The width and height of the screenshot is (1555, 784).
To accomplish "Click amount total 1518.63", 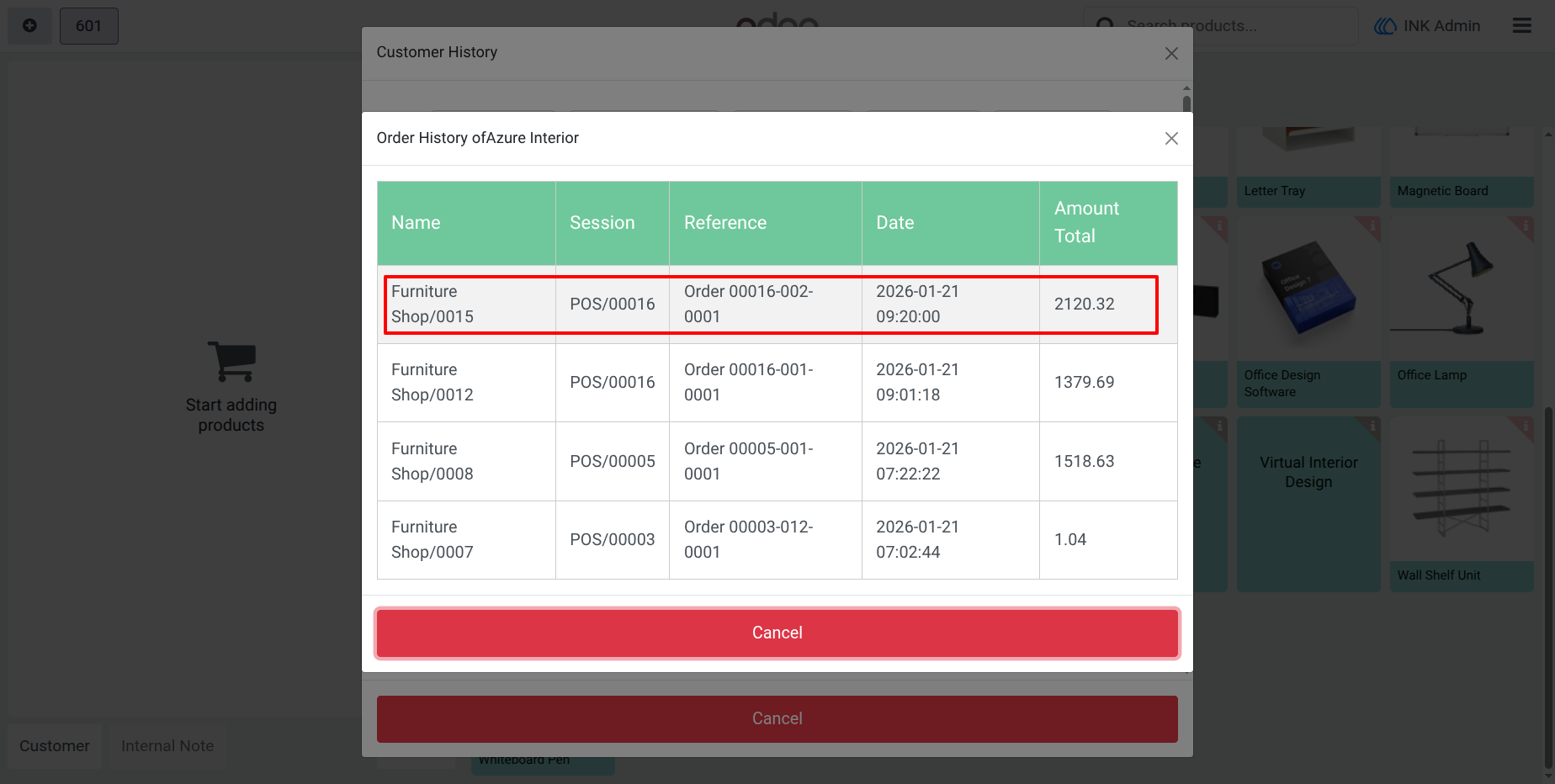I will point(1084,461).
